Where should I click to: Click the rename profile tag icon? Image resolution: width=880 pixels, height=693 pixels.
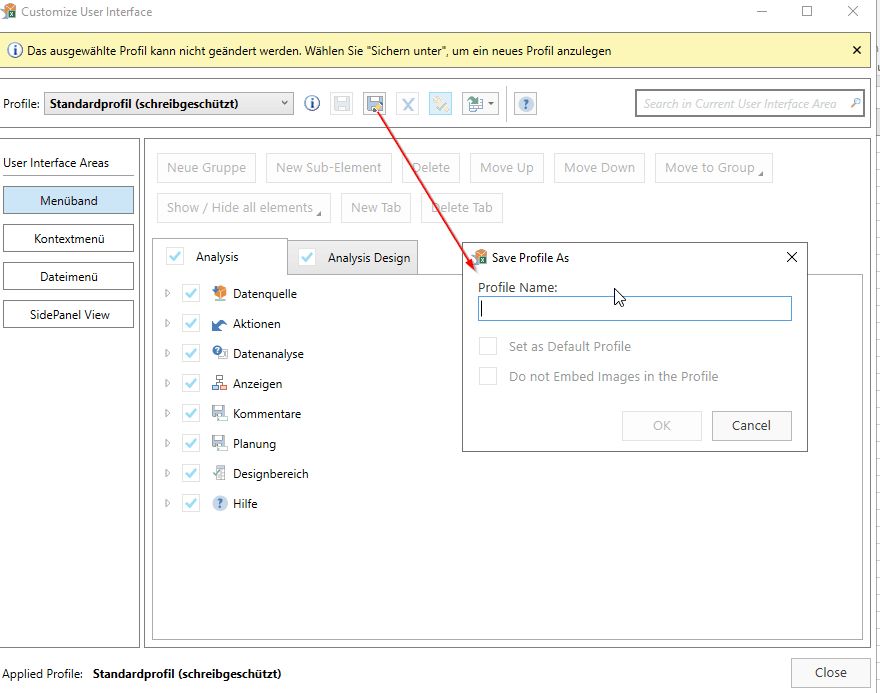440,104
